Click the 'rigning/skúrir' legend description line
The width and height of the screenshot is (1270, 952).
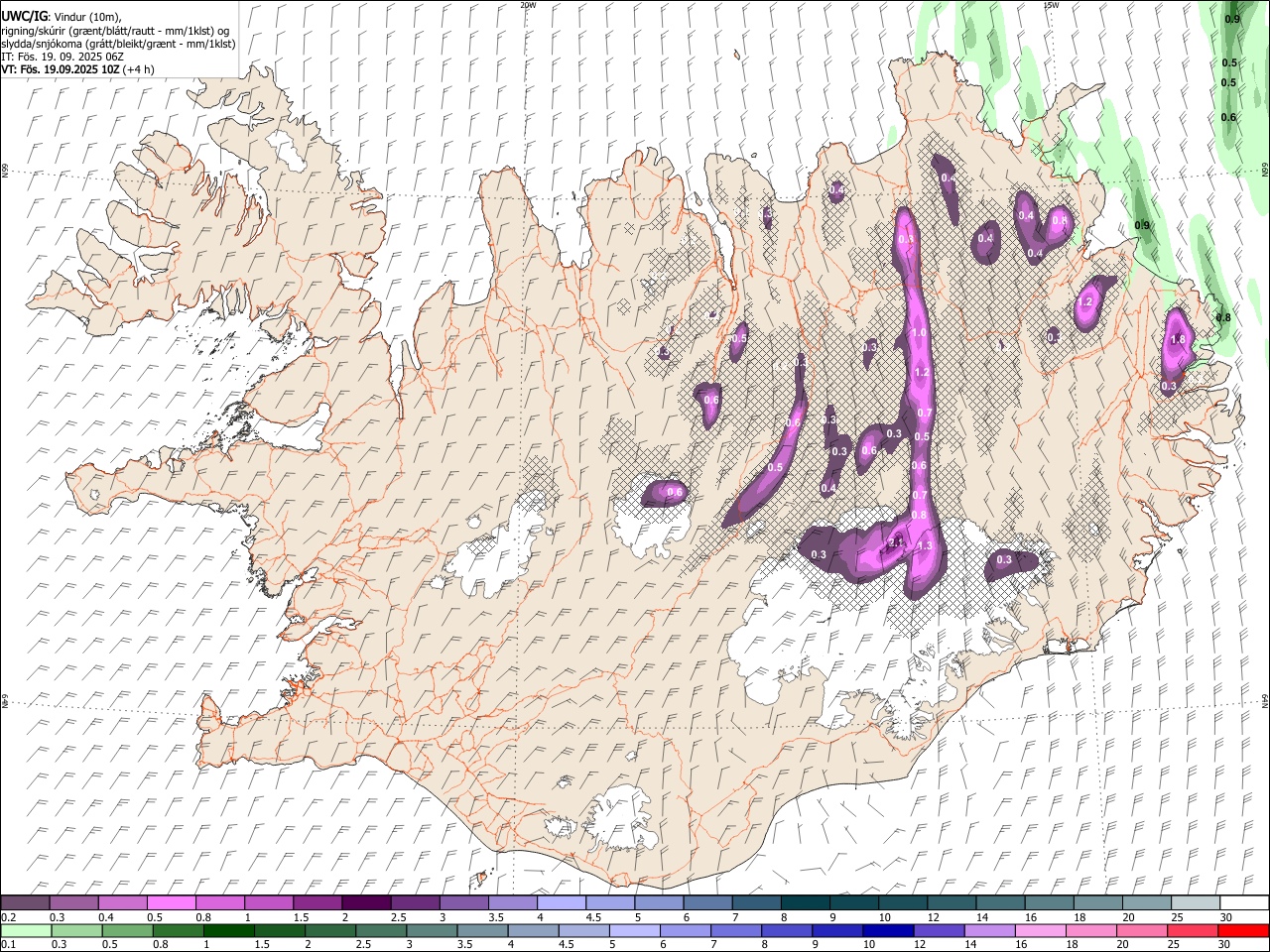[x=115, y=31]
